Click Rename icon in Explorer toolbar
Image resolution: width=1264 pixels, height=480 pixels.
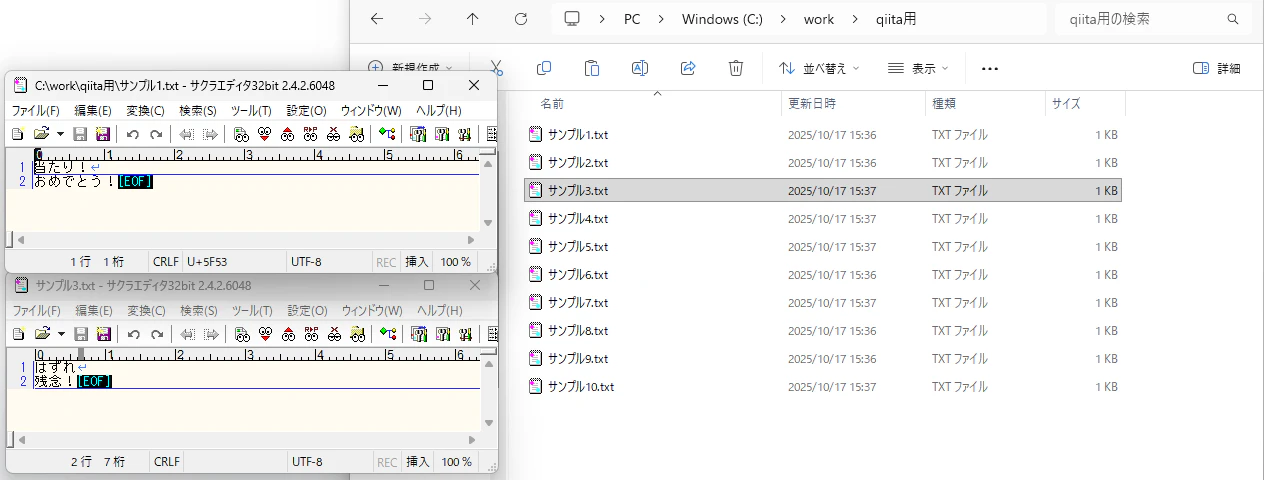(x=640, y=68)
